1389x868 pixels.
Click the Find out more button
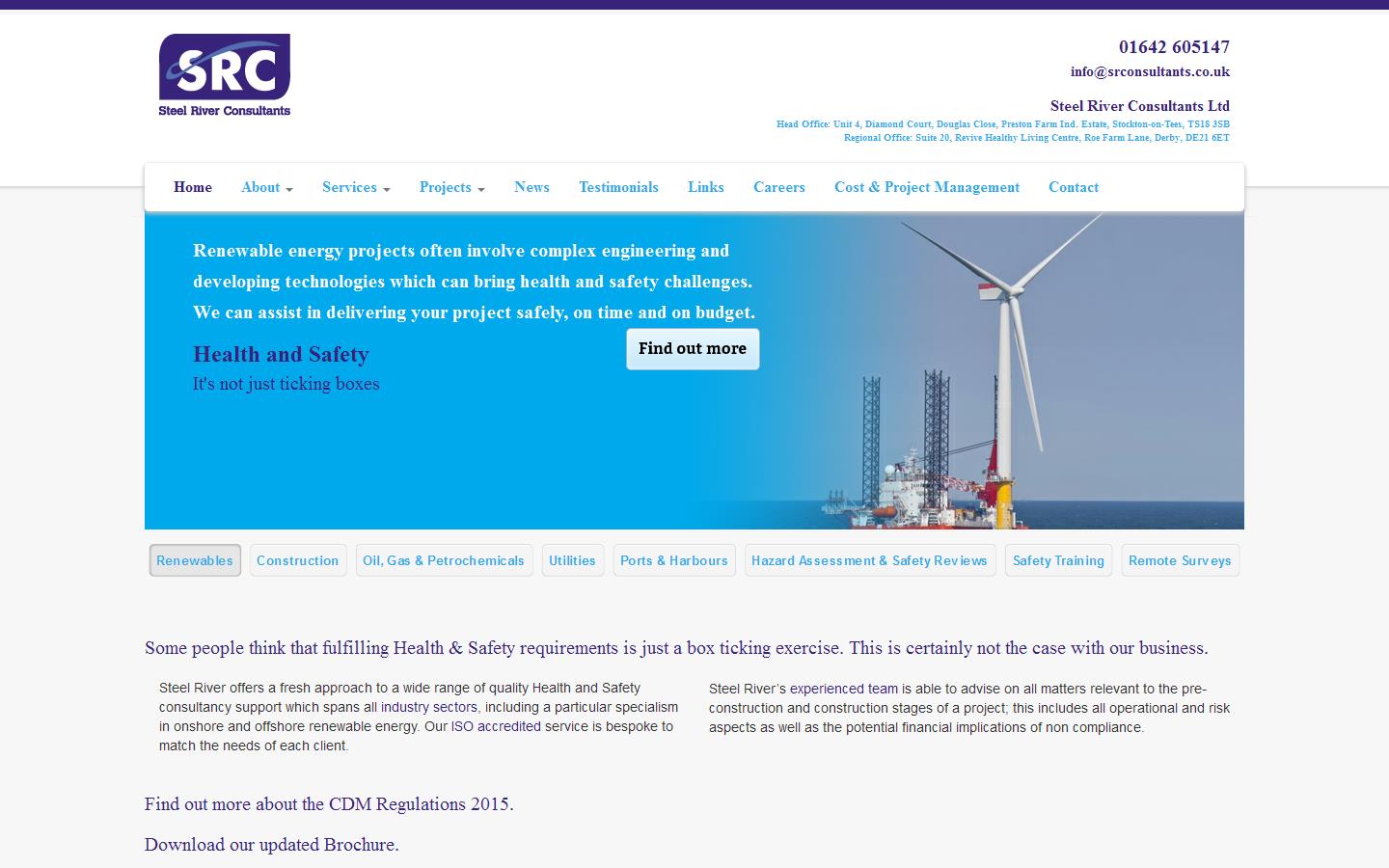click(x=693, y=348)
